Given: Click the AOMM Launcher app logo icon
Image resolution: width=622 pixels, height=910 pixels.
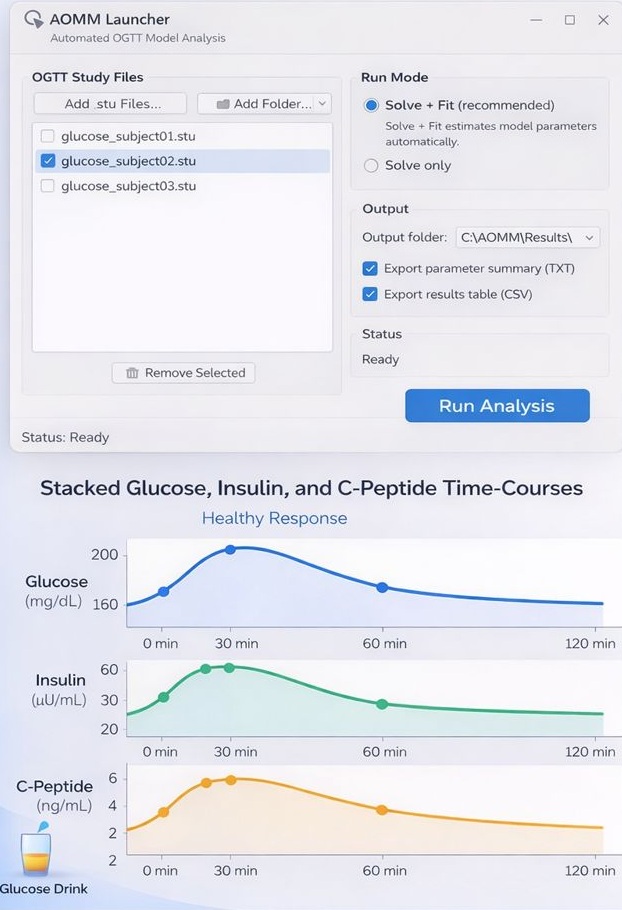Looking at the screenshot, I should tap(33, 20).
